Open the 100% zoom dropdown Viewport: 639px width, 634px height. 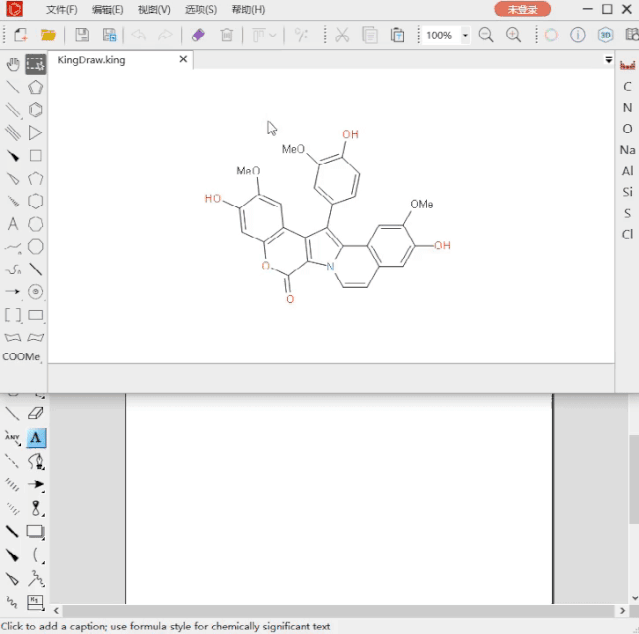[x=465, y=35]
